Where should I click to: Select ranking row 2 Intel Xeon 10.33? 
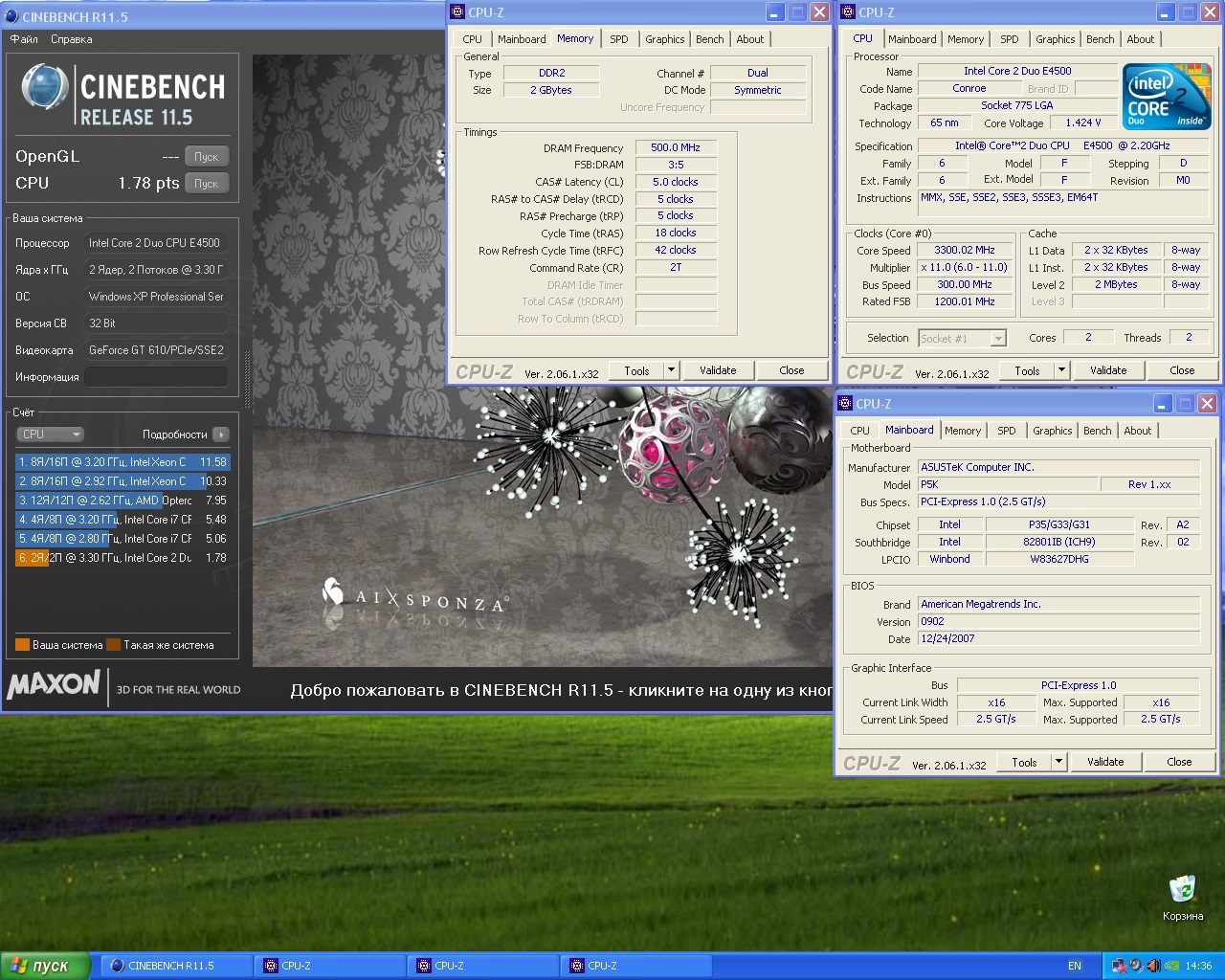122,481
